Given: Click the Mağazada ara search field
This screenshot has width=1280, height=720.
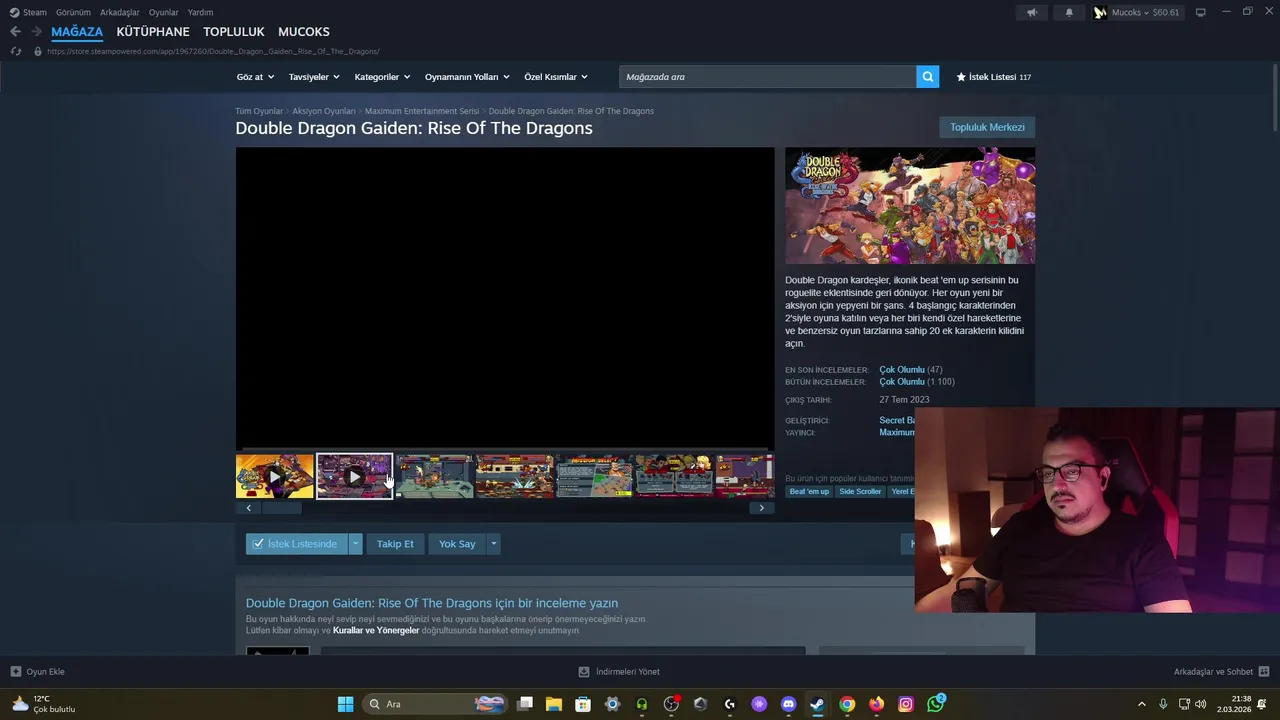Looking at the screenshot, I should (x=768, y=77).
